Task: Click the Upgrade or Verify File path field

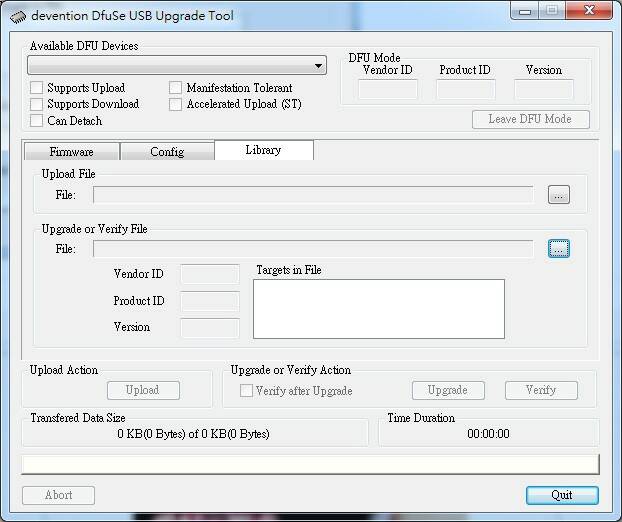Action: pos(313,249)
